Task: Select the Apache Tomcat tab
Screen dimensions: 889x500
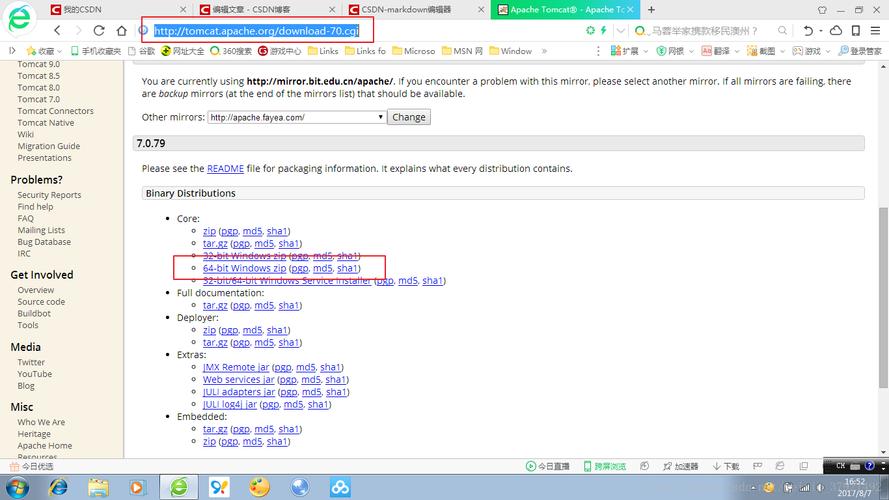Action: click(x=565, y=10)
